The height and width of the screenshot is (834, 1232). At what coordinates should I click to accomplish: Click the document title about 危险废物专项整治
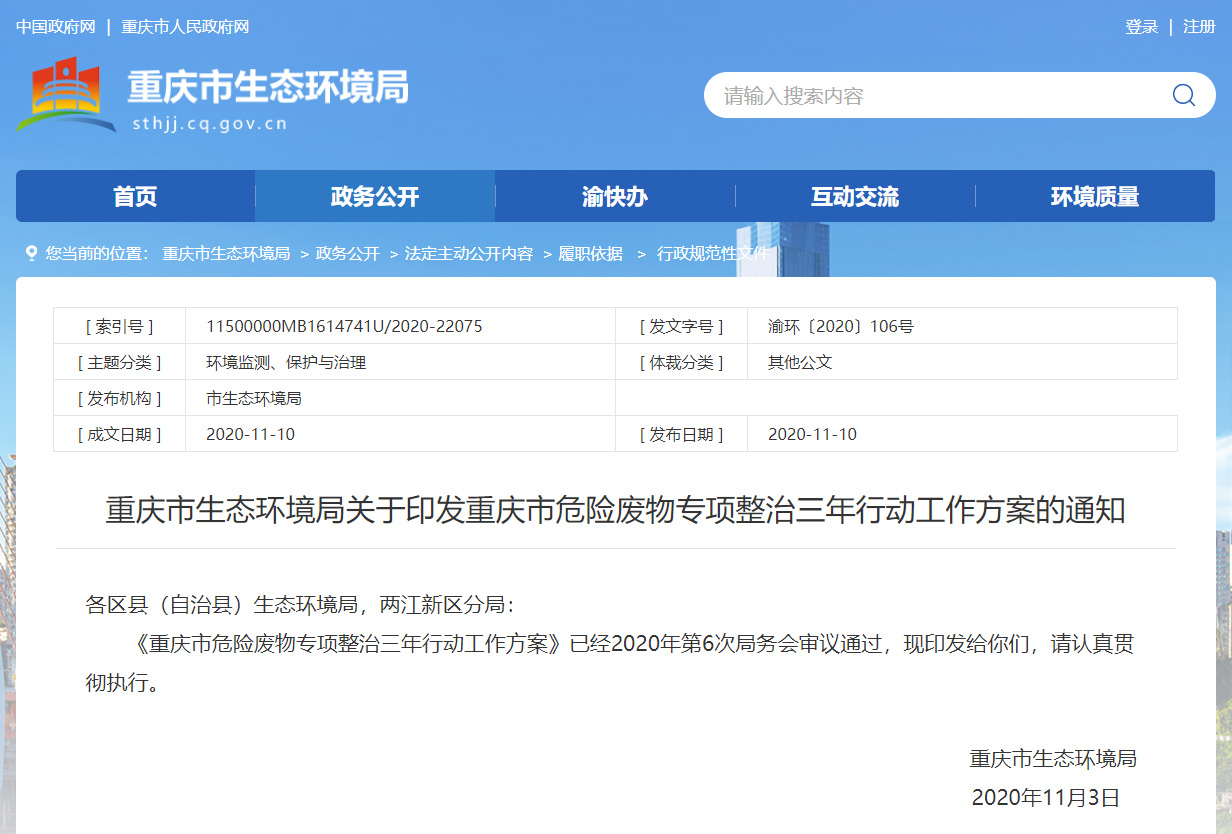coord(615,511)
